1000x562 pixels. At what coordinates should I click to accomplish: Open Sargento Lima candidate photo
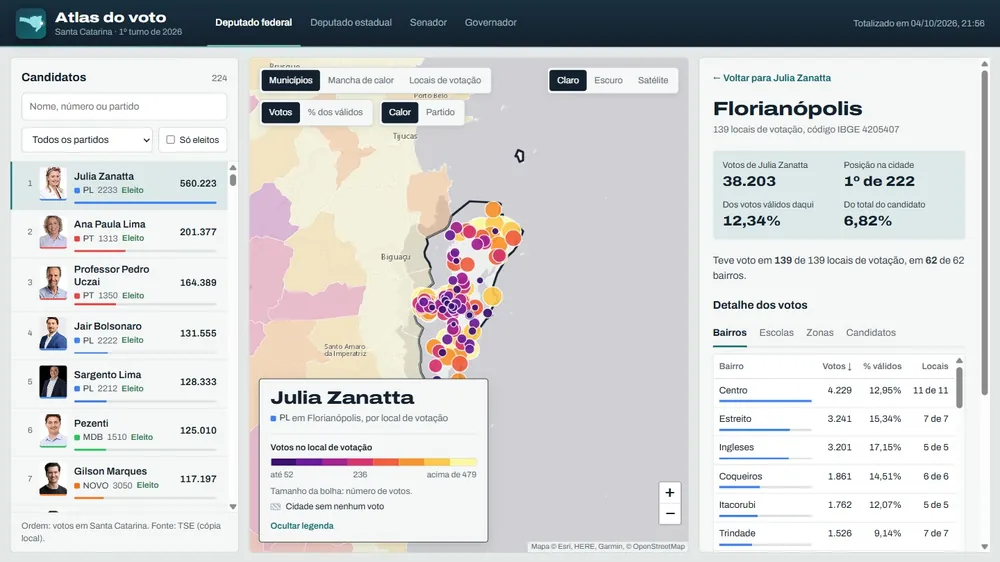pos(53,382)
